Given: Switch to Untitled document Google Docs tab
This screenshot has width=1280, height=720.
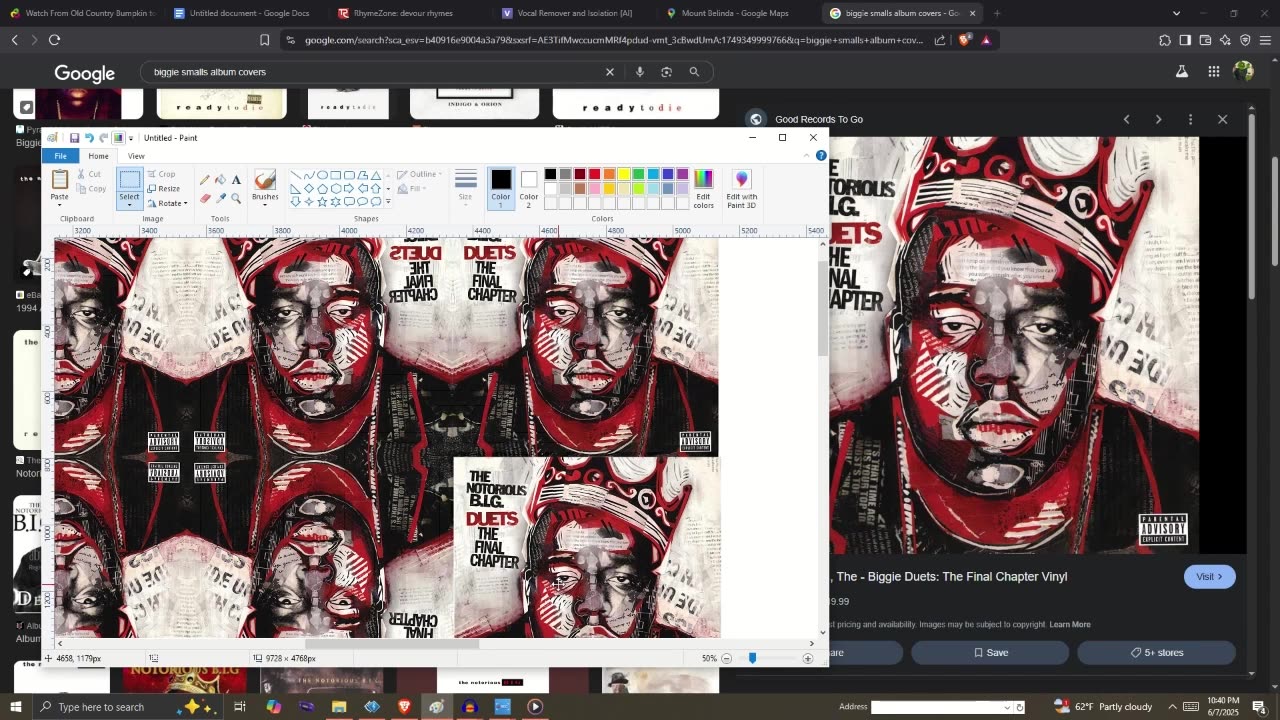Looking at the screenshot, I should (242, 13).
